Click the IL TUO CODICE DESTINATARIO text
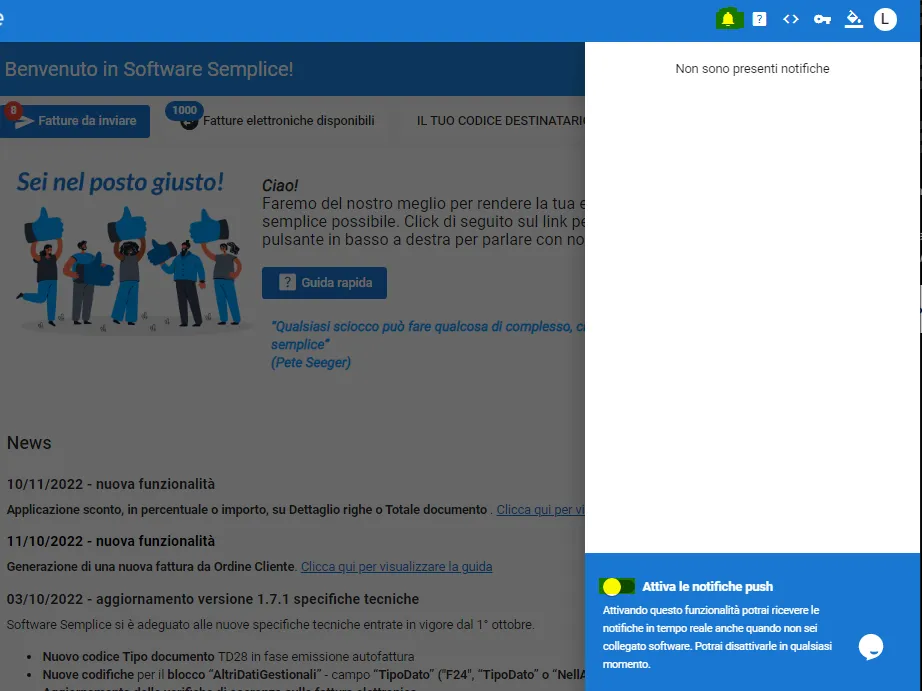The width and height of the screenshot is (922, 691). [x=500, y=121]
